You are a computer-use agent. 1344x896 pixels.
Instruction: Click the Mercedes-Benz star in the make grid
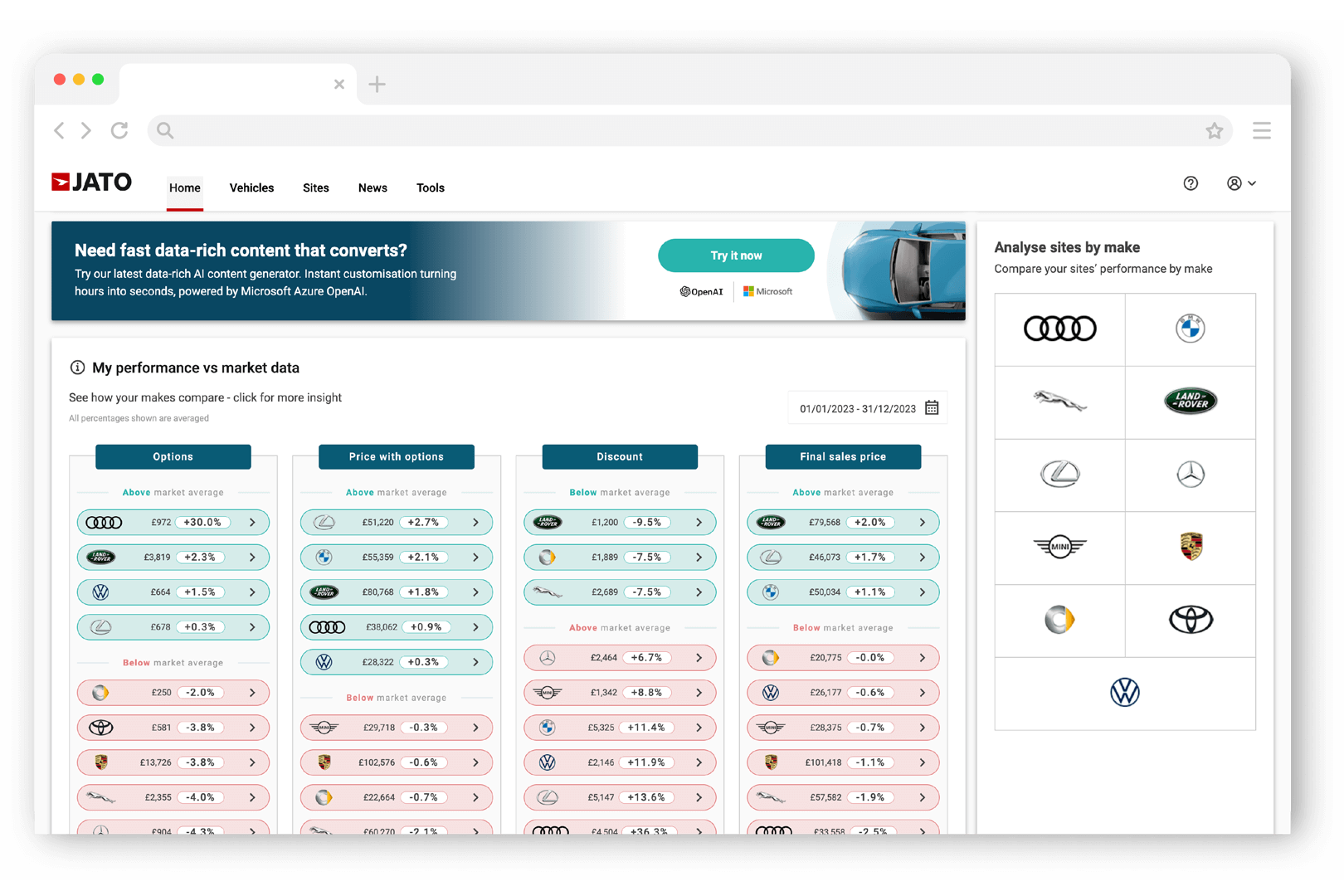(x=1191, y=475)
